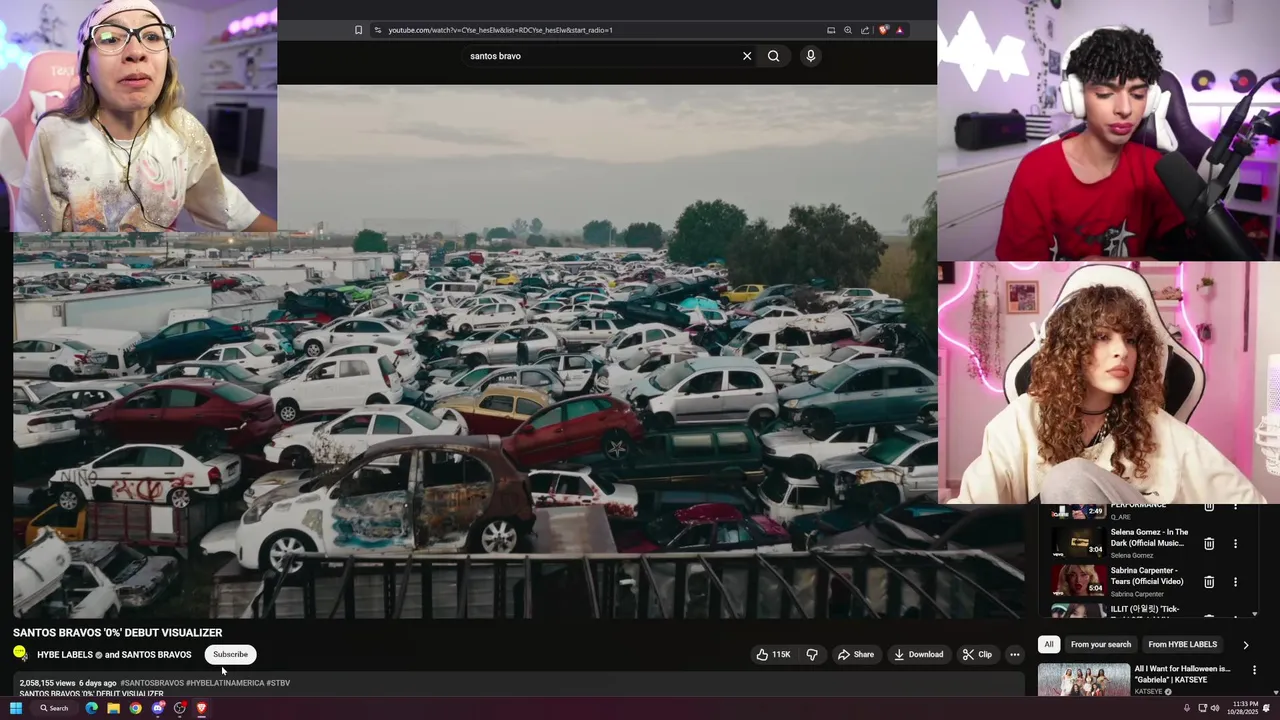Click the cast/media icon in address bar
The height and width of the screenshot is (720, 1280).
point(831,30)
